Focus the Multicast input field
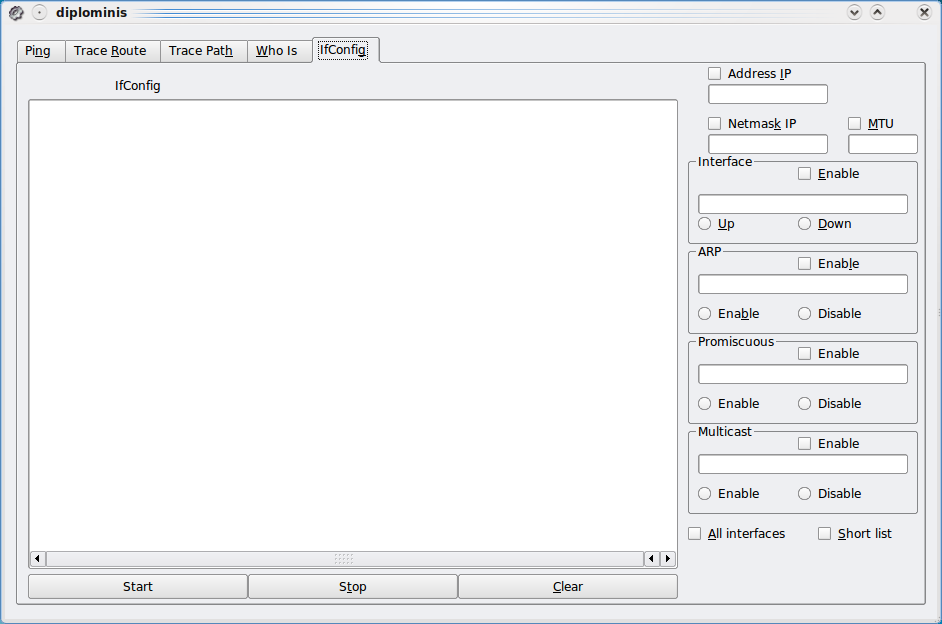Viewport: 942px width, 624px height. [803, 464]
